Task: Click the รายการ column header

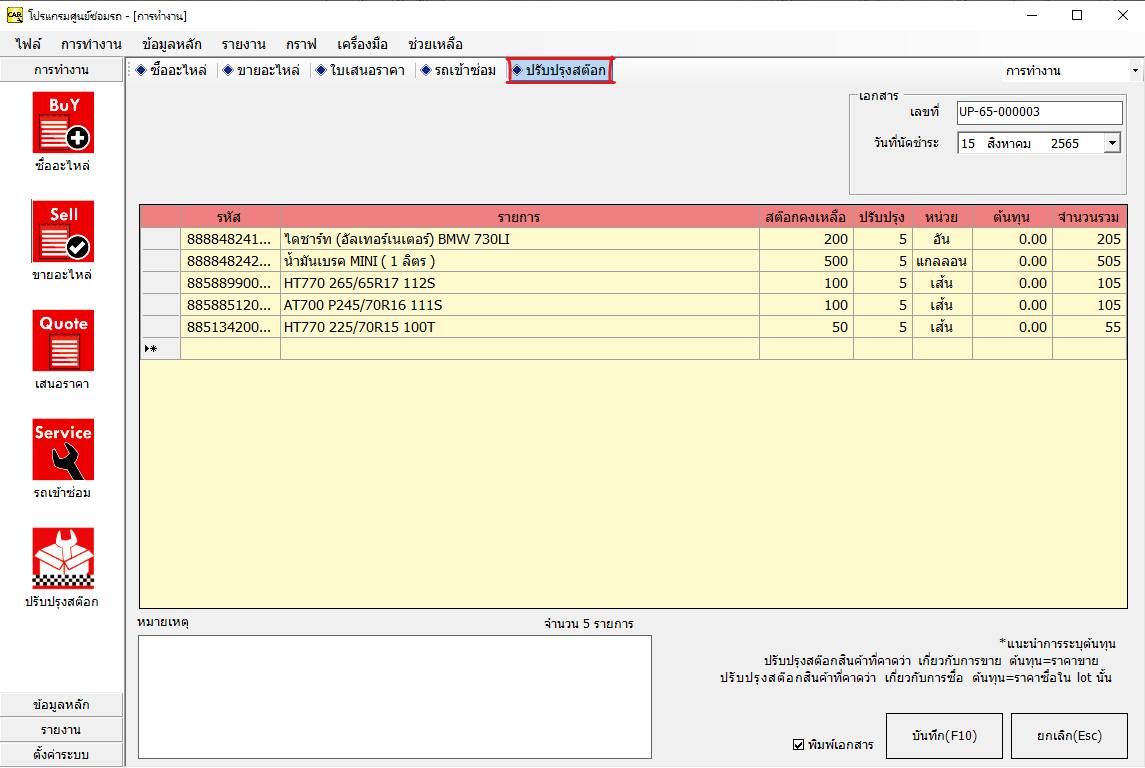Action: (x=520, y=217)
